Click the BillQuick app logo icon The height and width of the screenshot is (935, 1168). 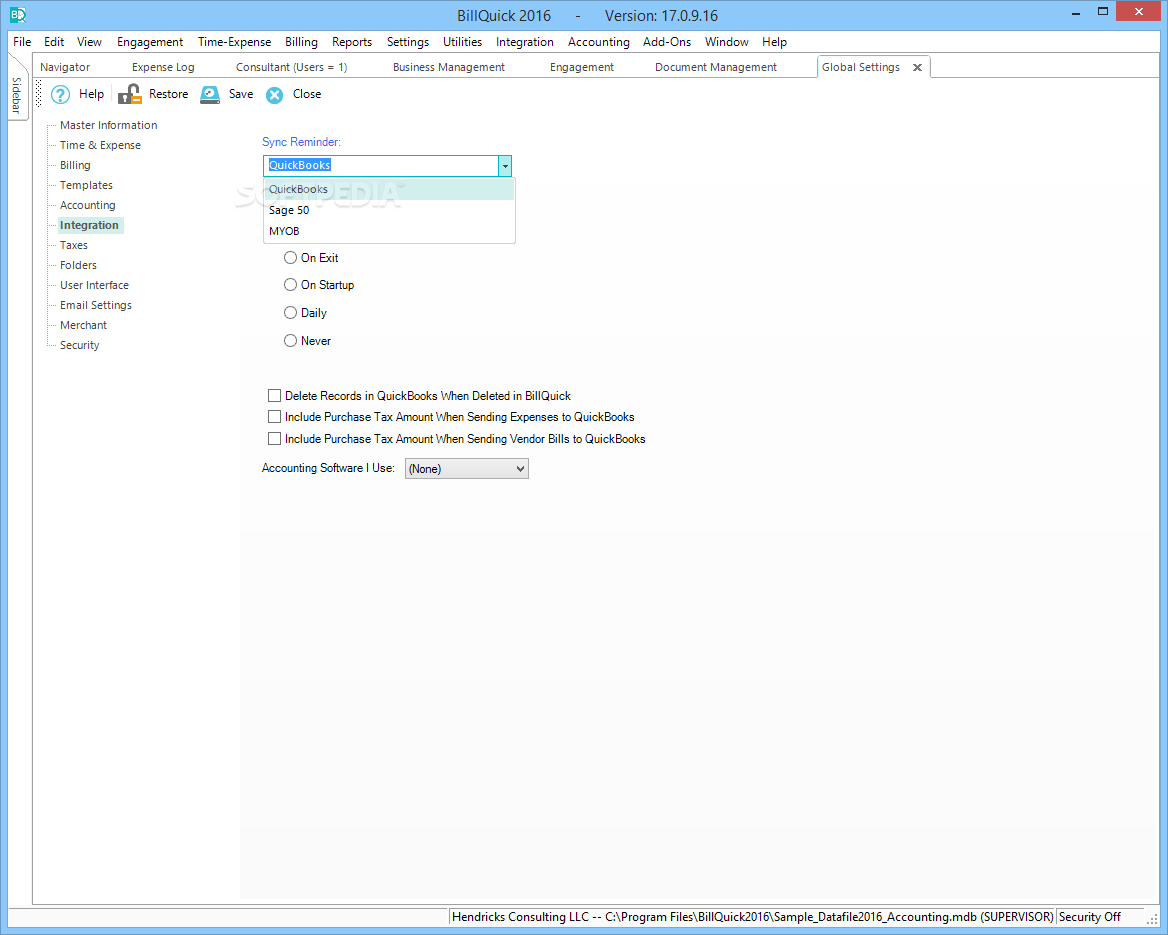pyautogui.click(x=18, y=14)
